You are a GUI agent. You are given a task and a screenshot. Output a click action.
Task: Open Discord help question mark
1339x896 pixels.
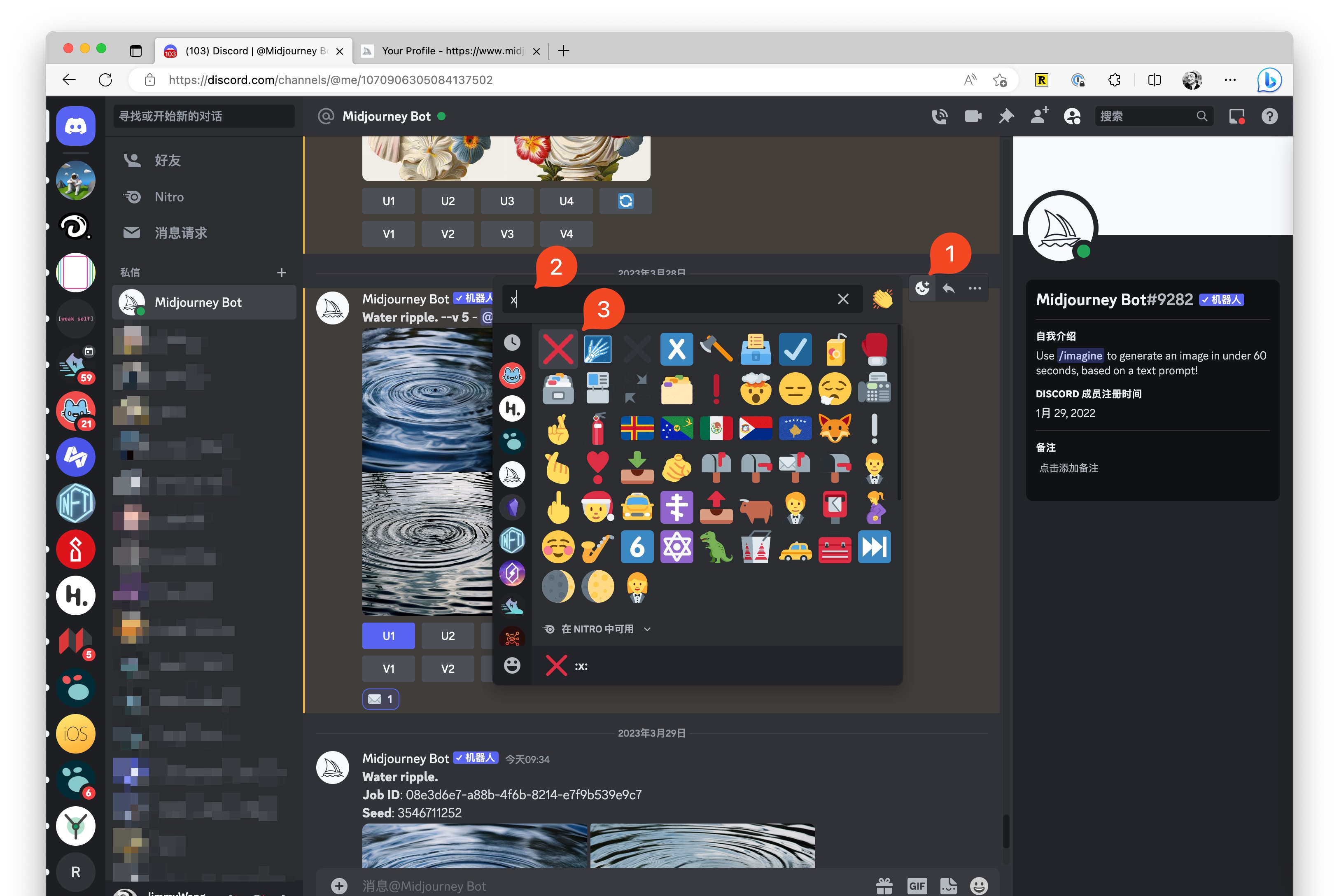tap(1269, 116)
